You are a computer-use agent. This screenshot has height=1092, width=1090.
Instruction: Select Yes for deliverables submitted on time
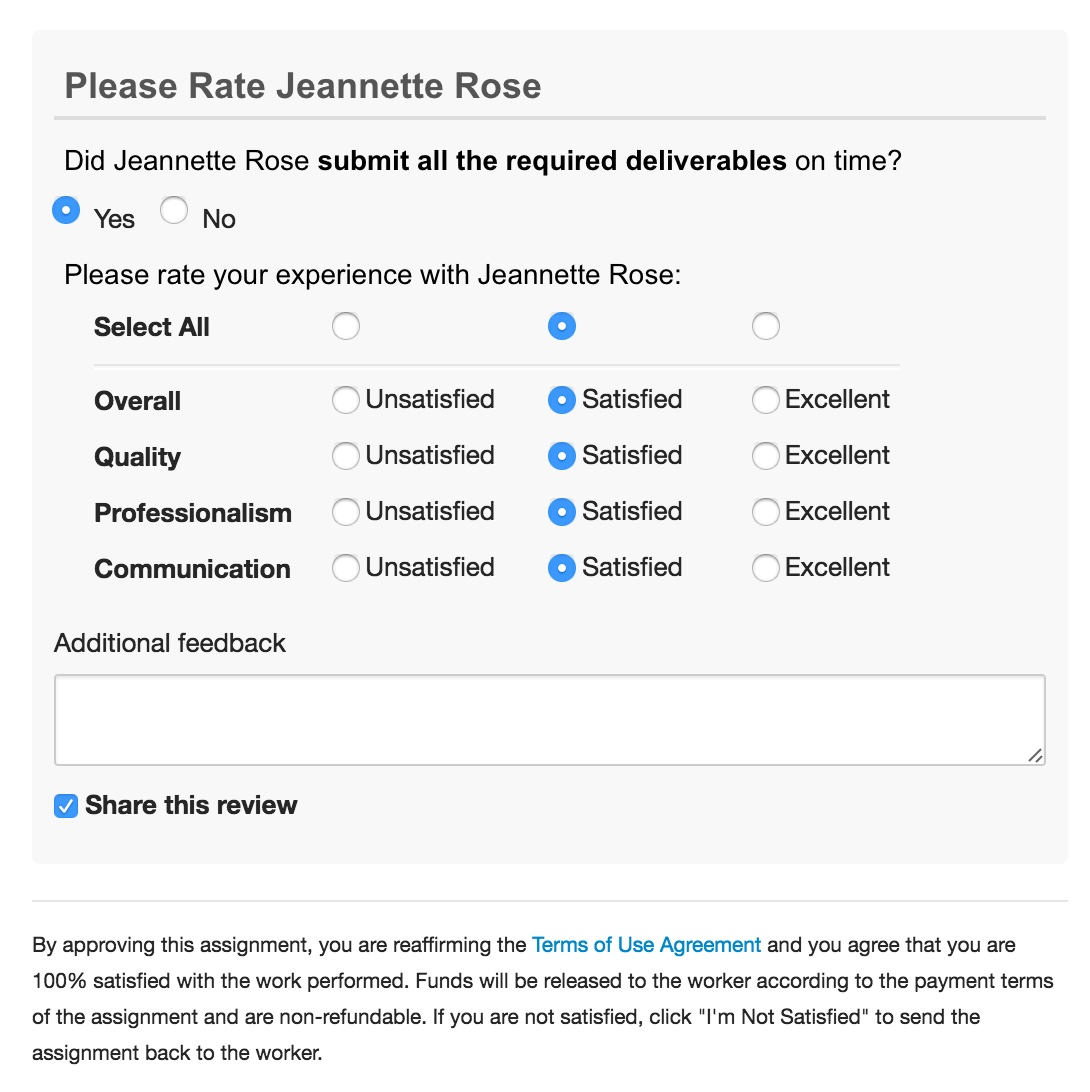point(66,210)
